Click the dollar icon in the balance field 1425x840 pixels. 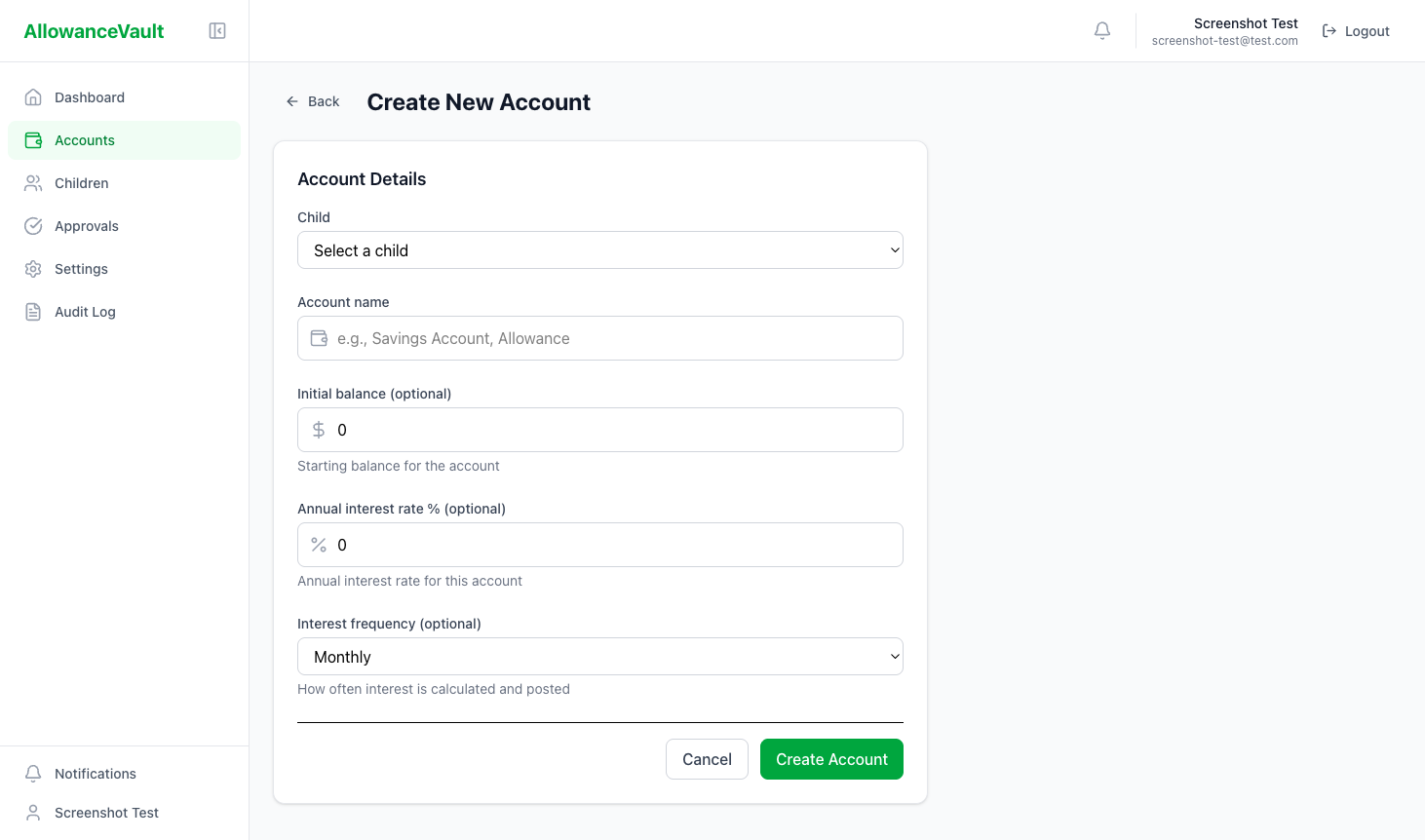(x=318, y=430)
